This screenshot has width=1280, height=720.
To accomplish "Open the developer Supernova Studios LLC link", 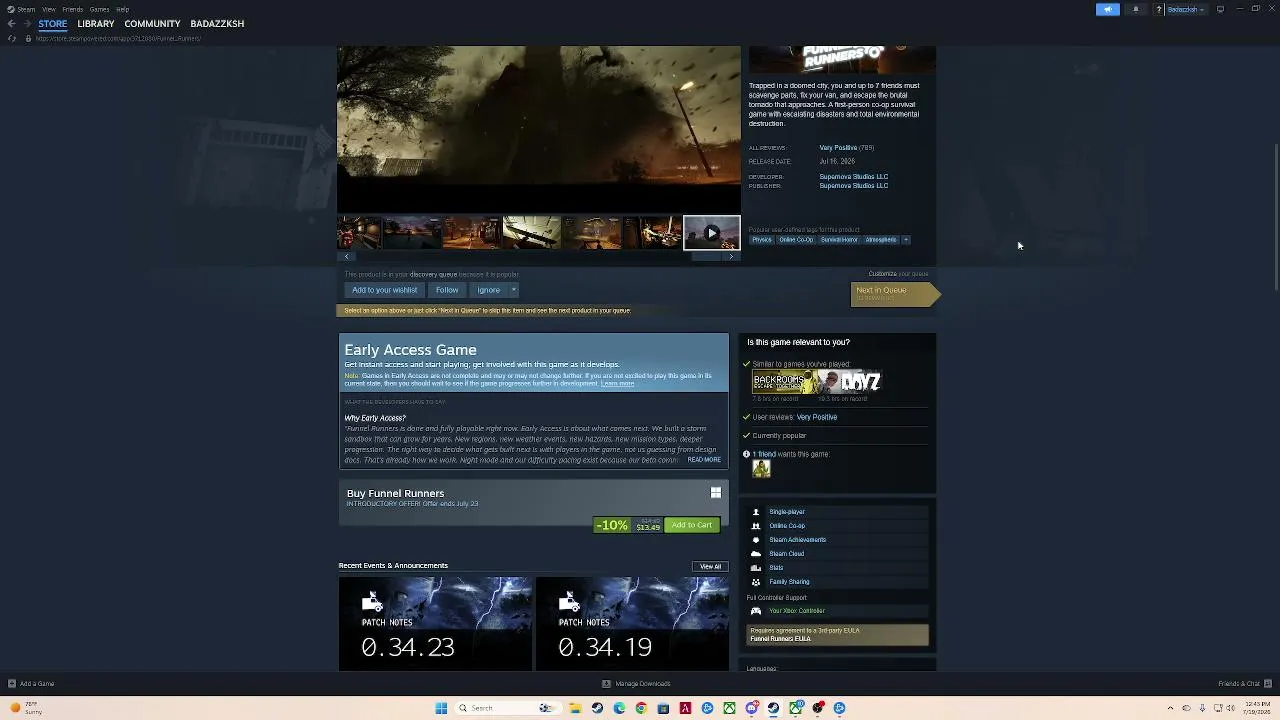I will [x=853, y=177].
